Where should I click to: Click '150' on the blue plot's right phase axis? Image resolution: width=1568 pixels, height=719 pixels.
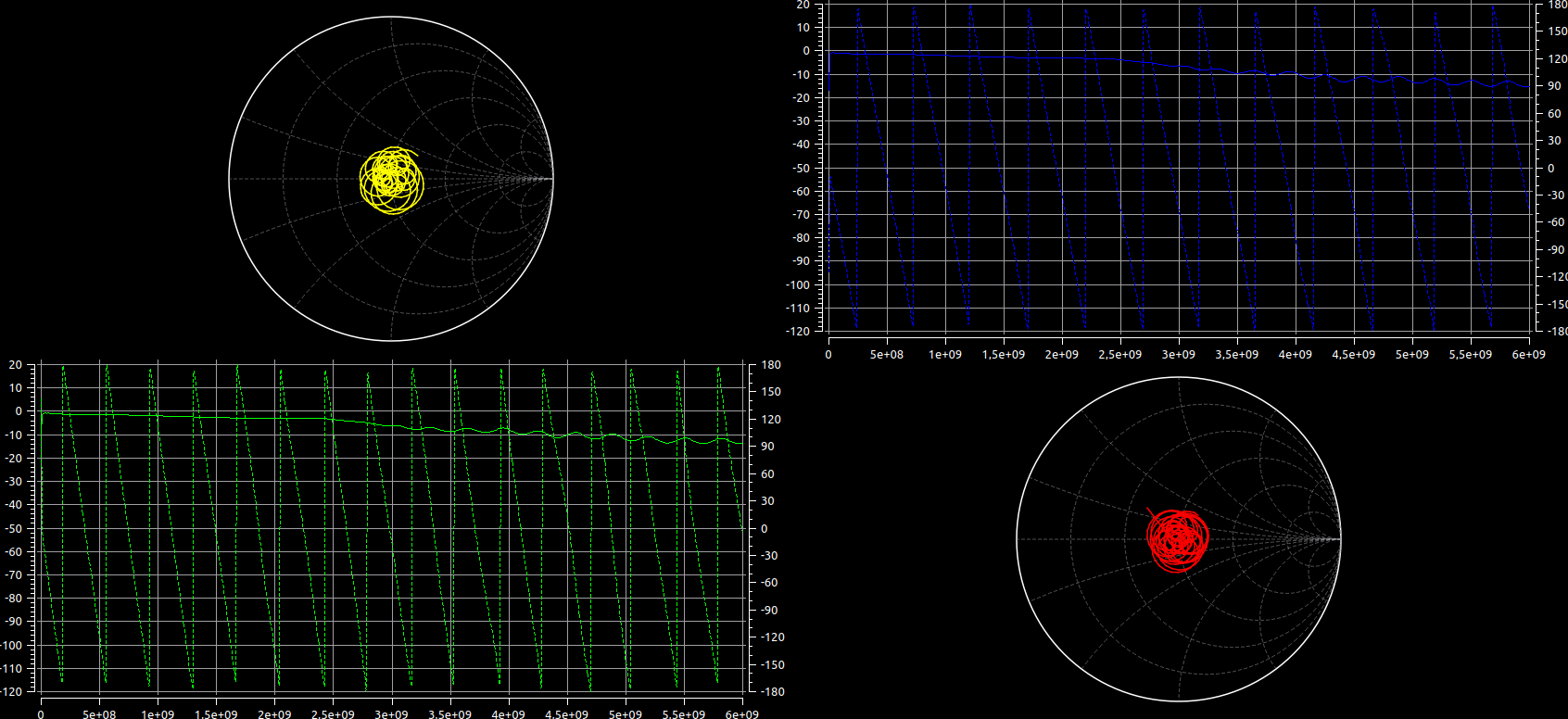tap(1558, 32)
